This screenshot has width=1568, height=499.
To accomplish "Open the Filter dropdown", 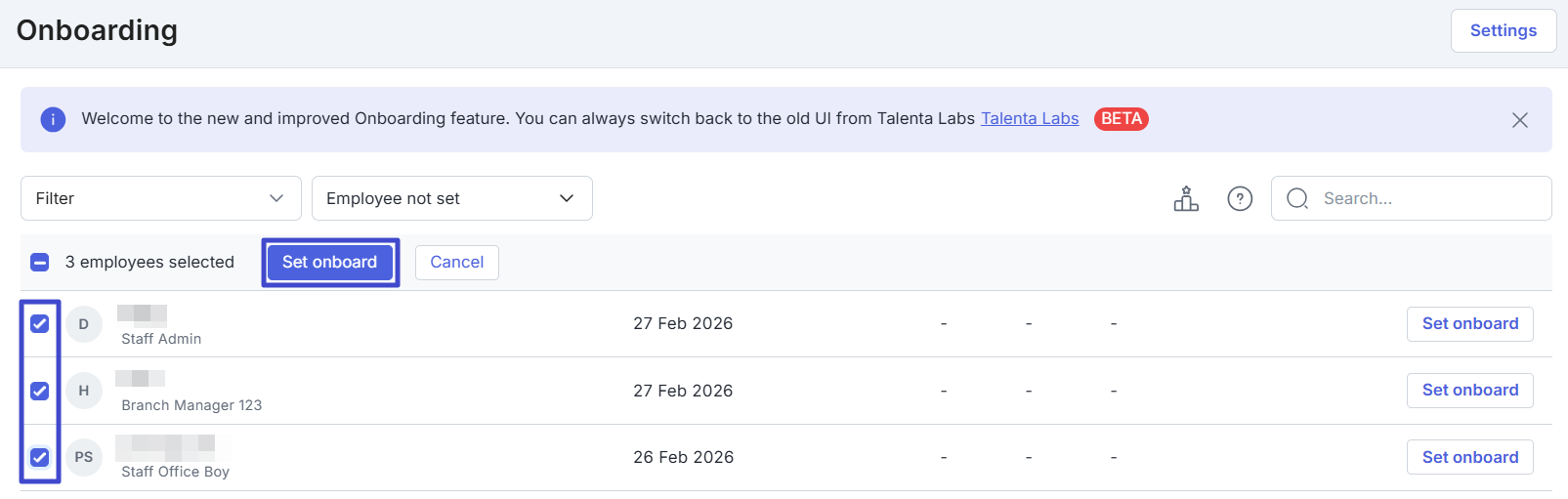I will point(160,198).
